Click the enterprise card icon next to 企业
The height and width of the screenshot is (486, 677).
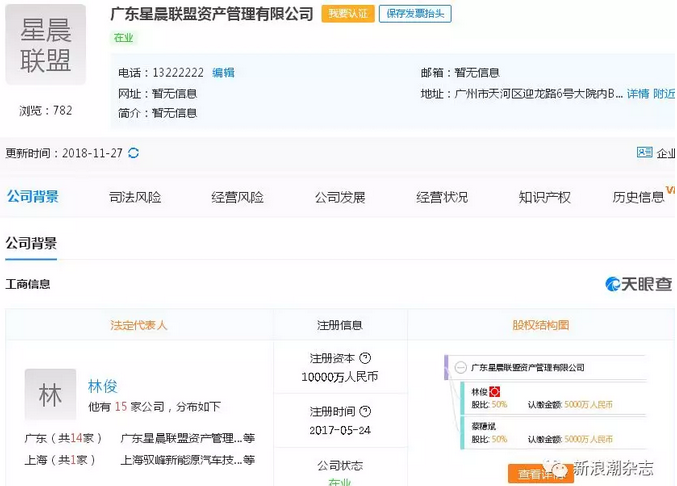[645, 152]
